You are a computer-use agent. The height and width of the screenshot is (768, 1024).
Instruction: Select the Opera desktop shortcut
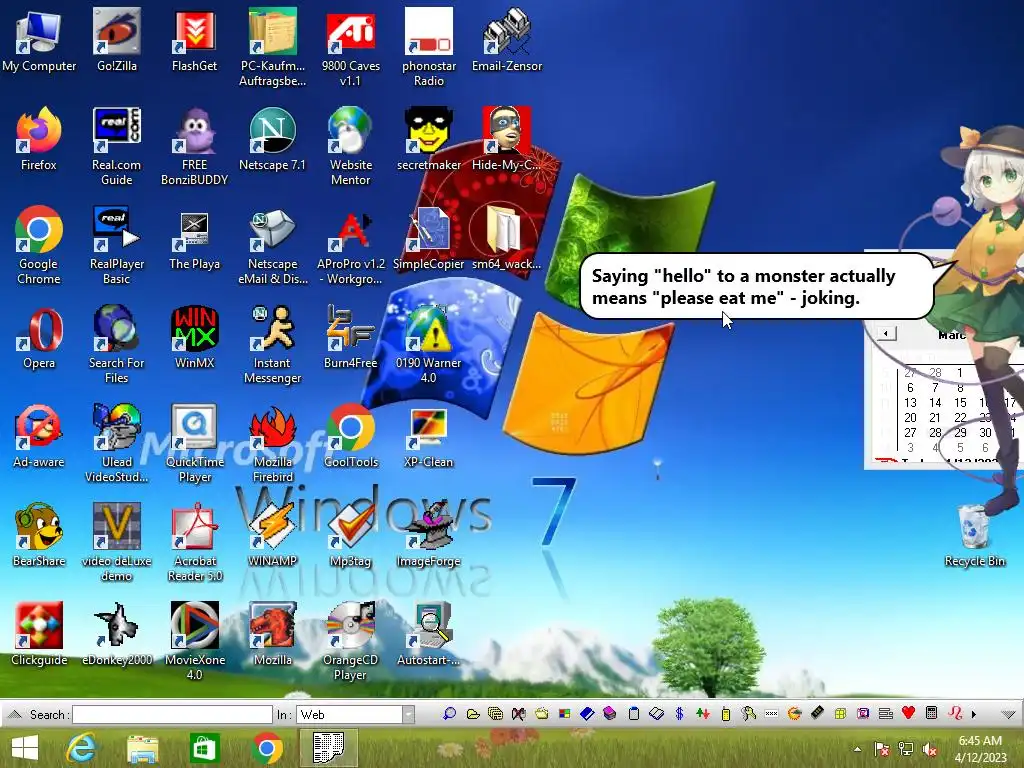point(39,337)
